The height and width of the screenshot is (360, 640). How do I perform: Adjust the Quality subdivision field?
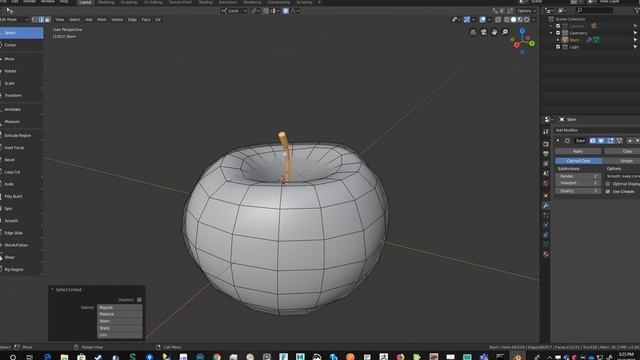[578, 191]
